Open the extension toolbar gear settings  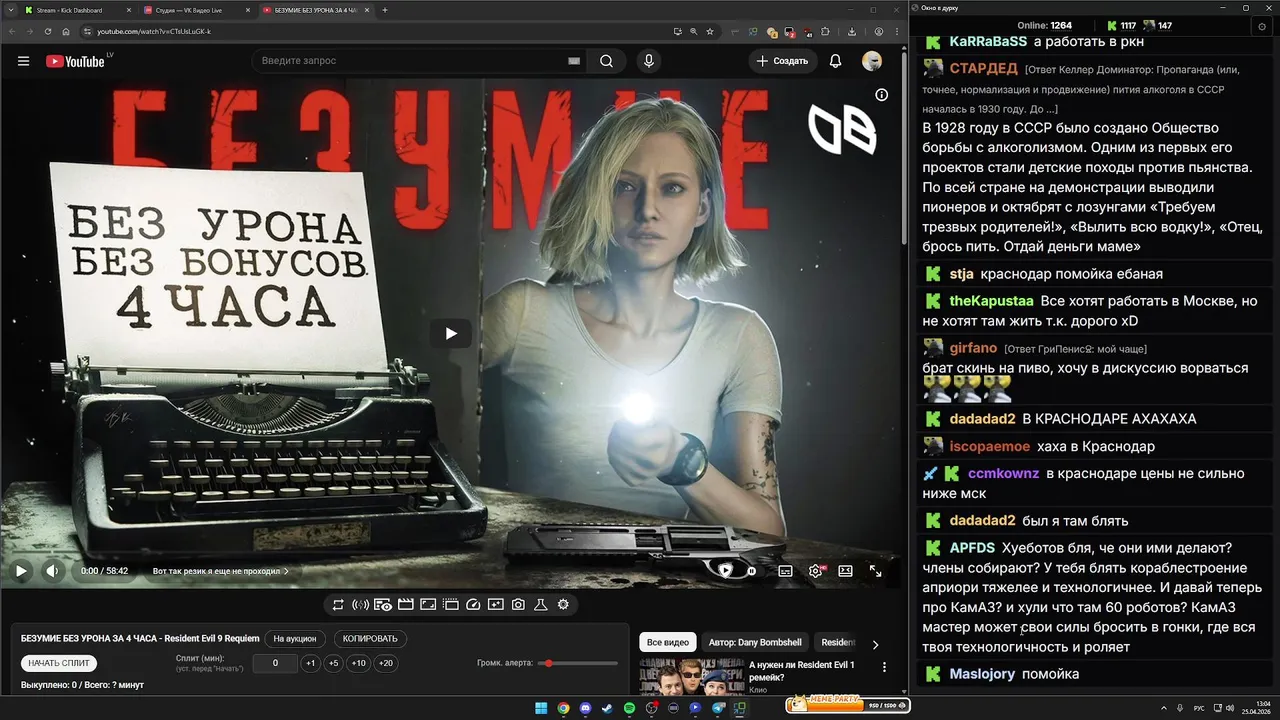tap(563, 605)
